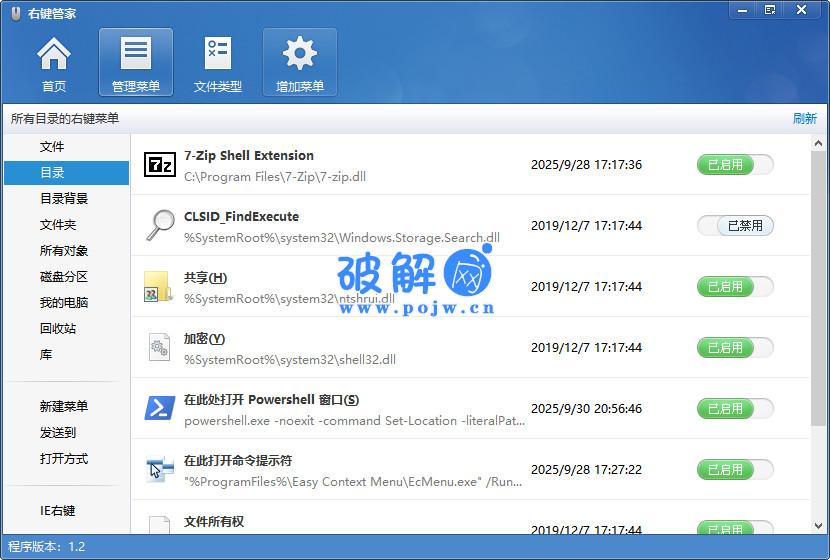Viewport: 830px width, 560px height.
Task: Select 在此打开命令提示符 entry title
Action: 238,460
